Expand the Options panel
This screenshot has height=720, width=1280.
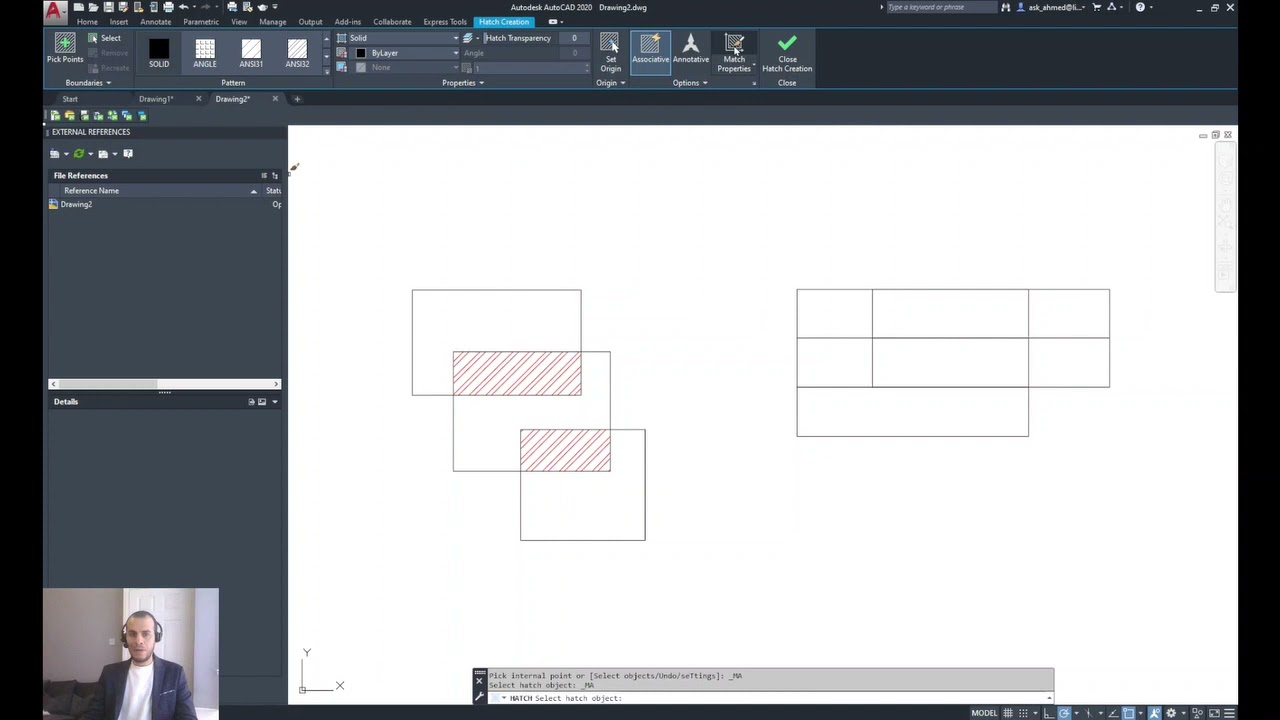(690, 83)
